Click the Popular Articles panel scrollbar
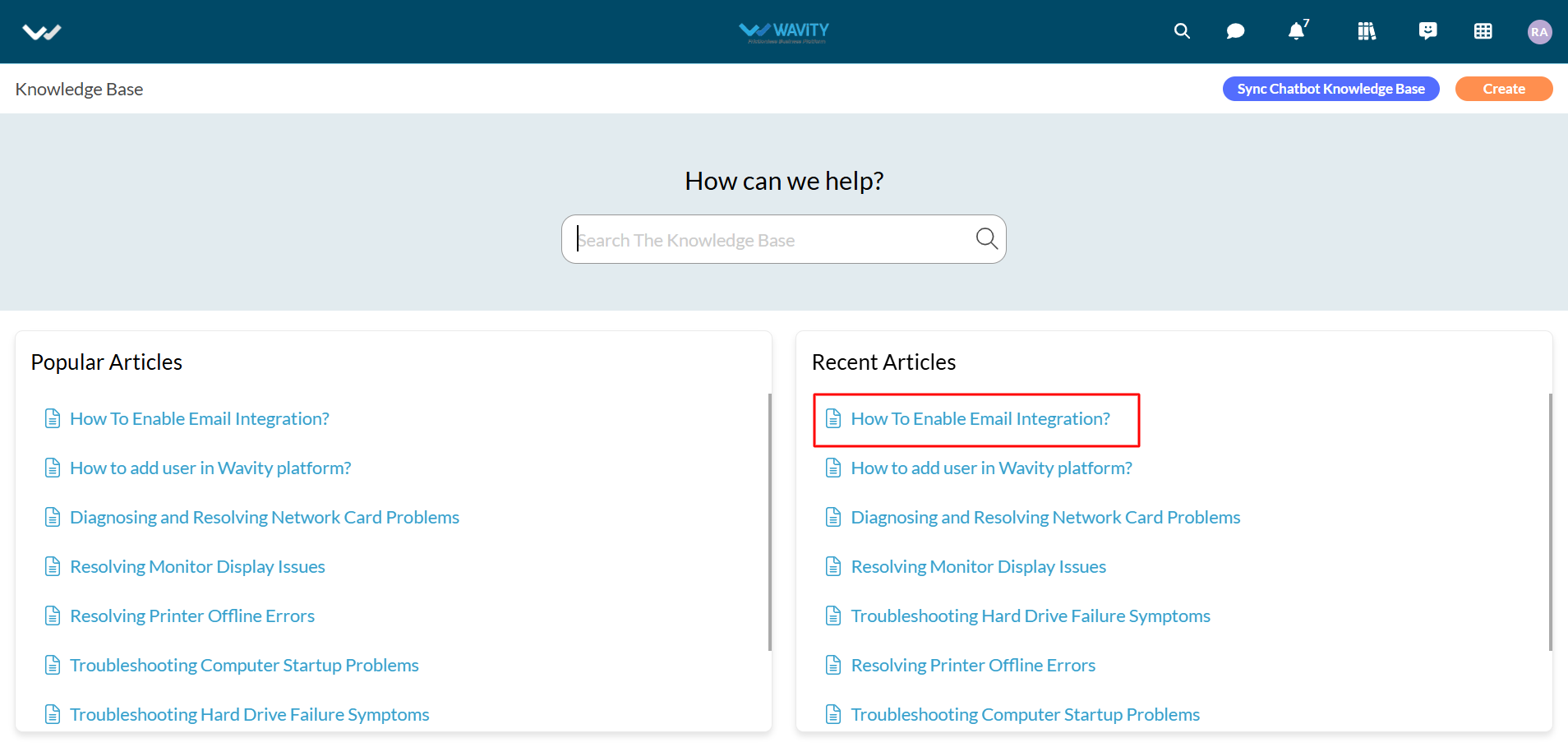Viewport: 1568px width, 747px height. pyautogui.click(x=770, y=522)
